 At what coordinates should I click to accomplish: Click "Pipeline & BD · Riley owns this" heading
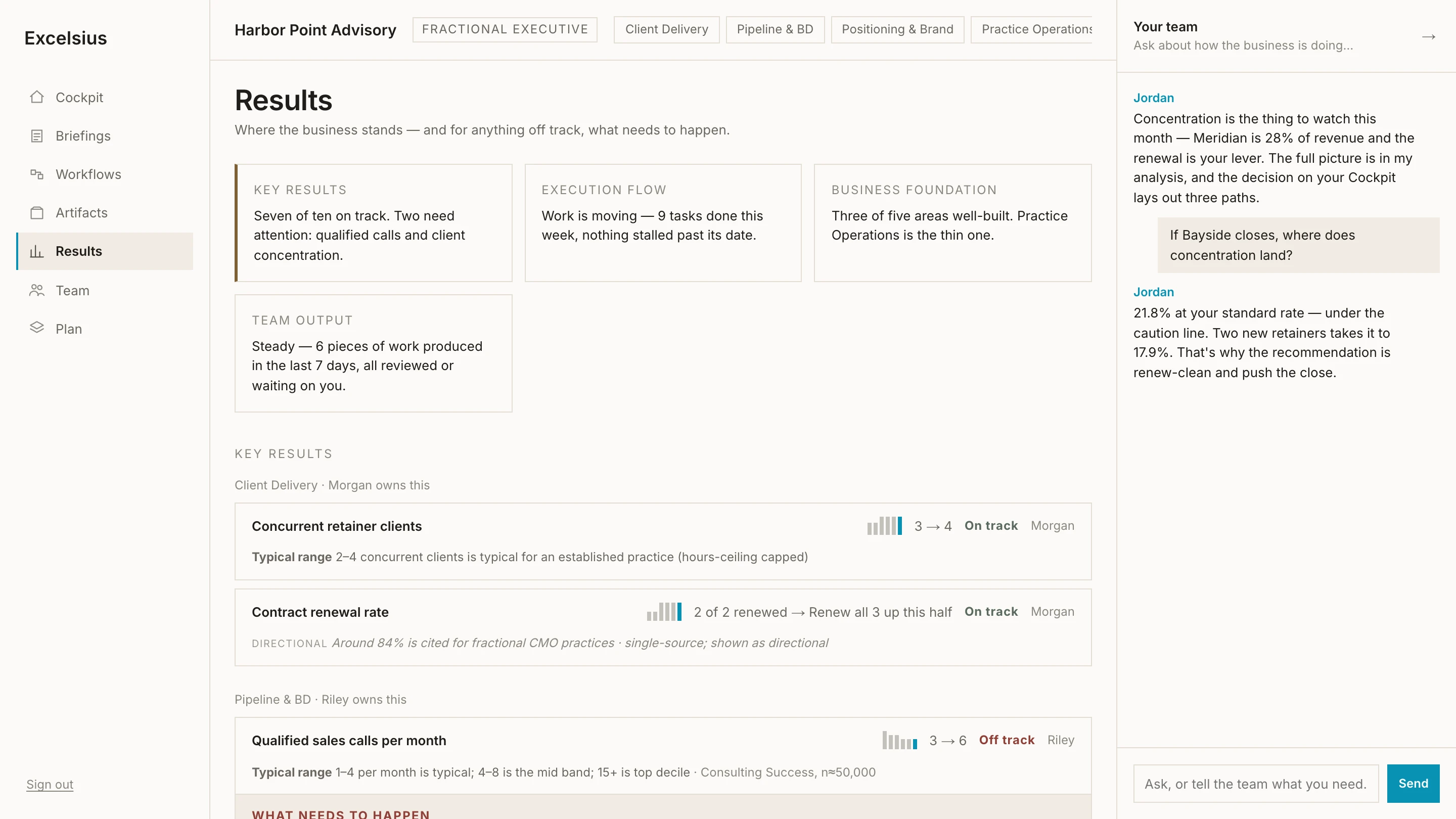pos(321,699)
